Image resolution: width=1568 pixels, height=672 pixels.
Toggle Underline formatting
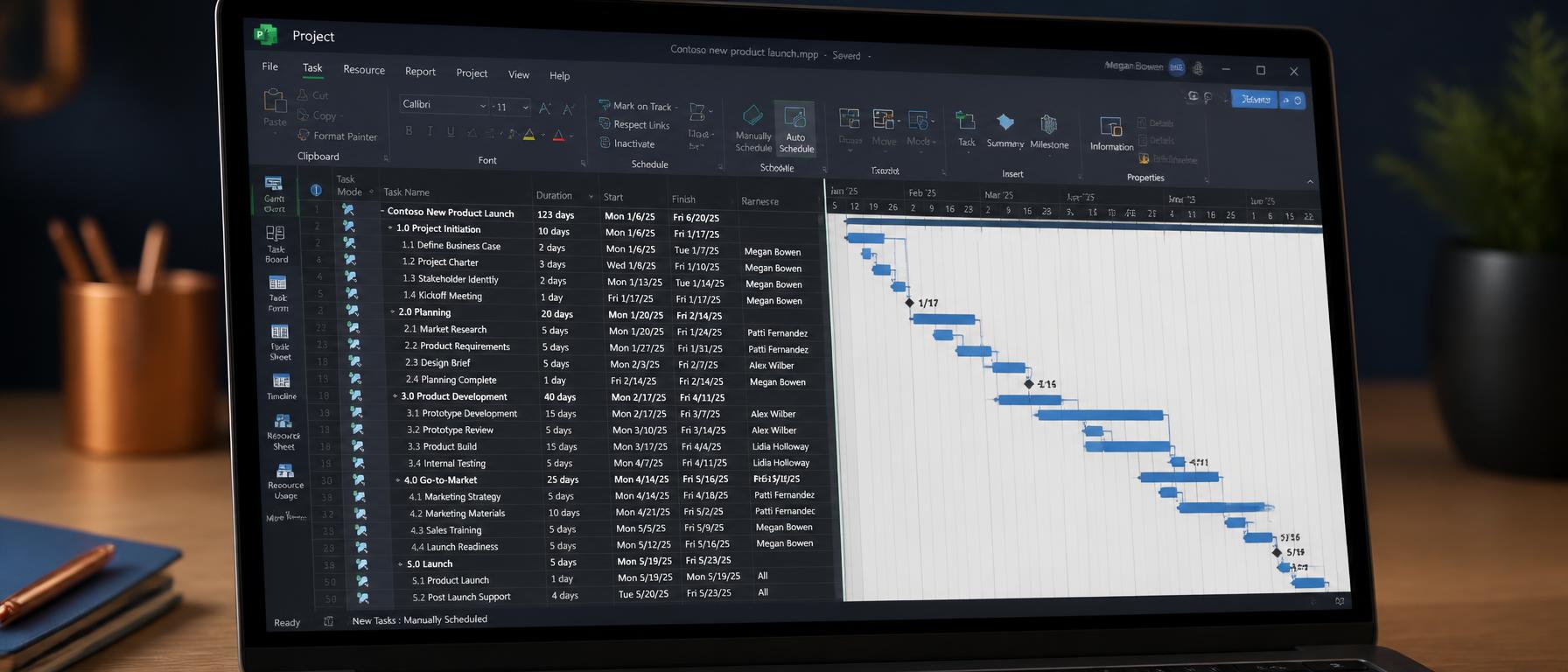click(x=451, y=132)
